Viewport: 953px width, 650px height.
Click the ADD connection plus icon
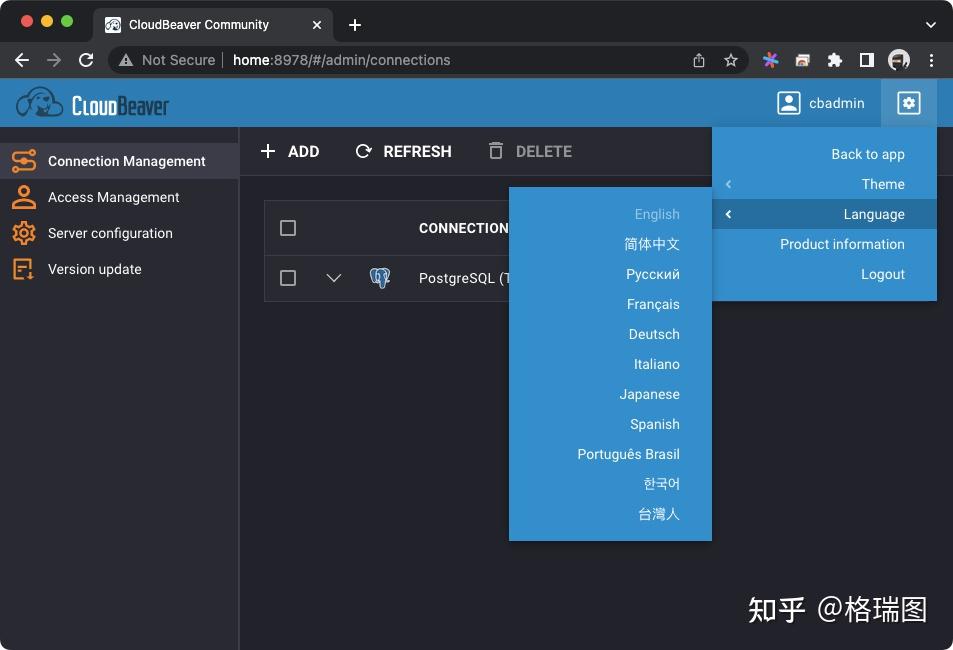268,151
